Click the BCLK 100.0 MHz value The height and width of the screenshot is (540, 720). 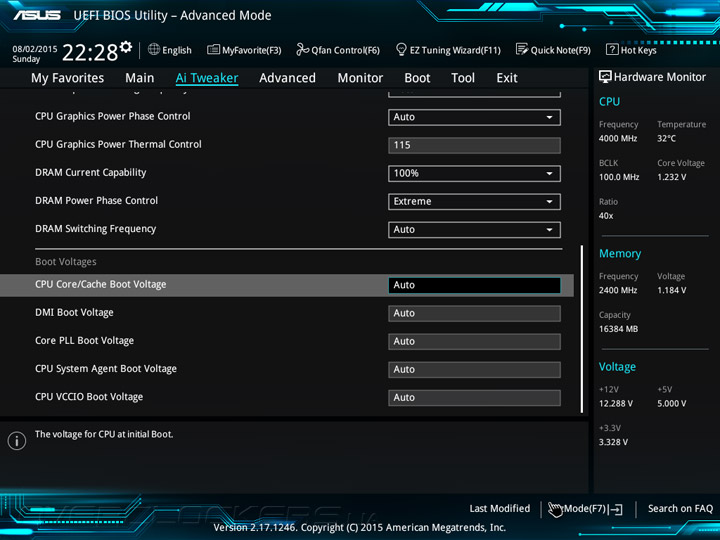click(x=619, y=177)
